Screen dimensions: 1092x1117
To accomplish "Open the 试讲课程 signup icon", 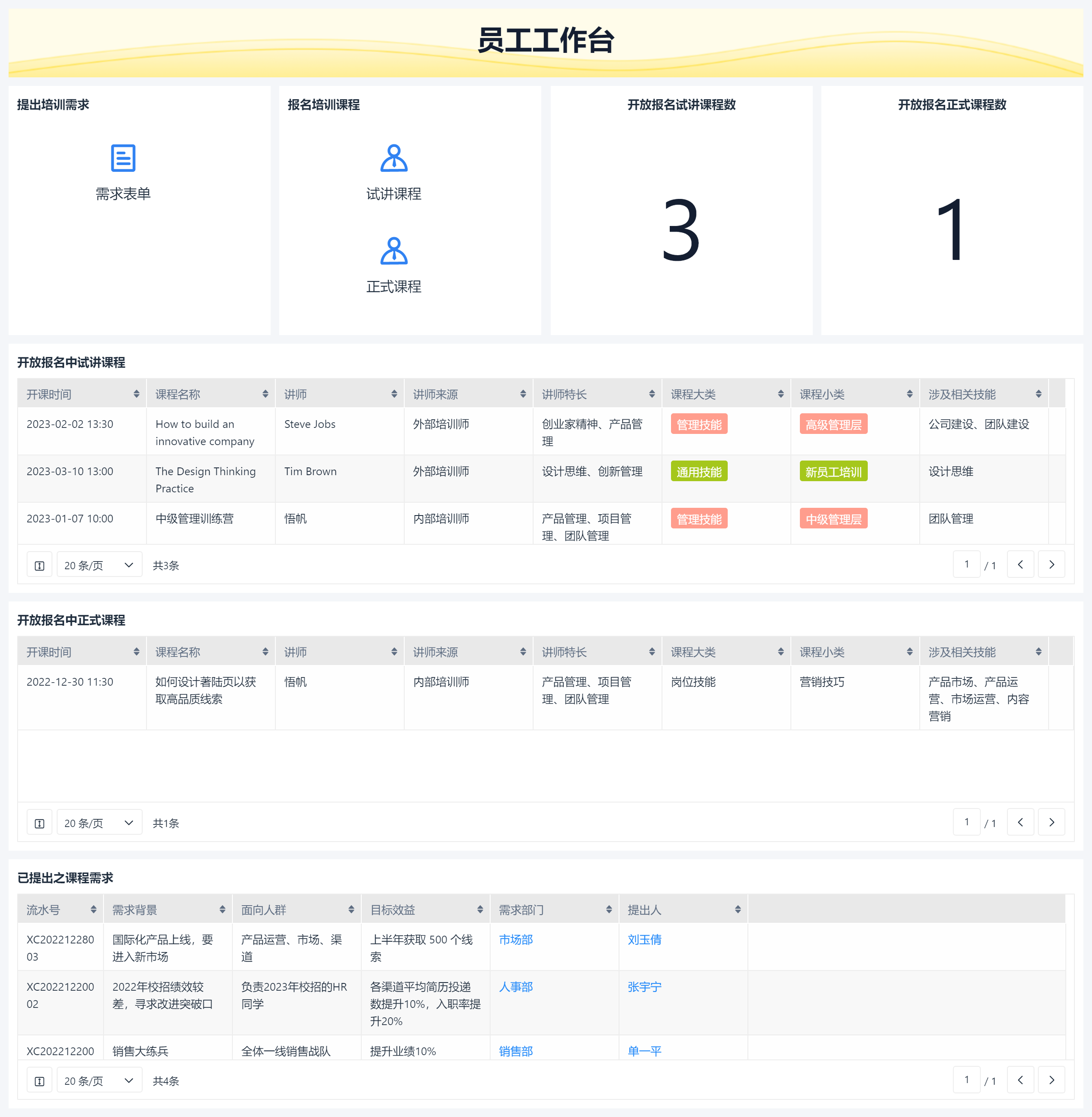I will (x=393, y=159).
